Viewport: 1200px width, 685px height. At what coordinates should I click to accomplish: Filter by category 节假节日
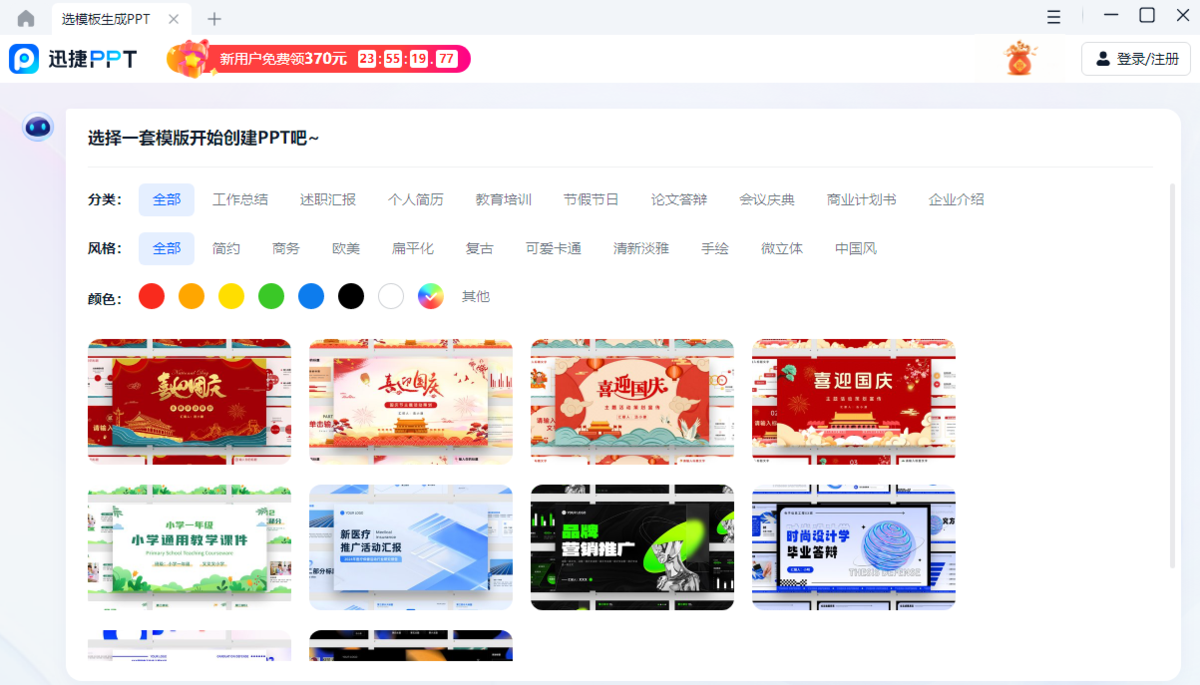click(x=591, y=199)
